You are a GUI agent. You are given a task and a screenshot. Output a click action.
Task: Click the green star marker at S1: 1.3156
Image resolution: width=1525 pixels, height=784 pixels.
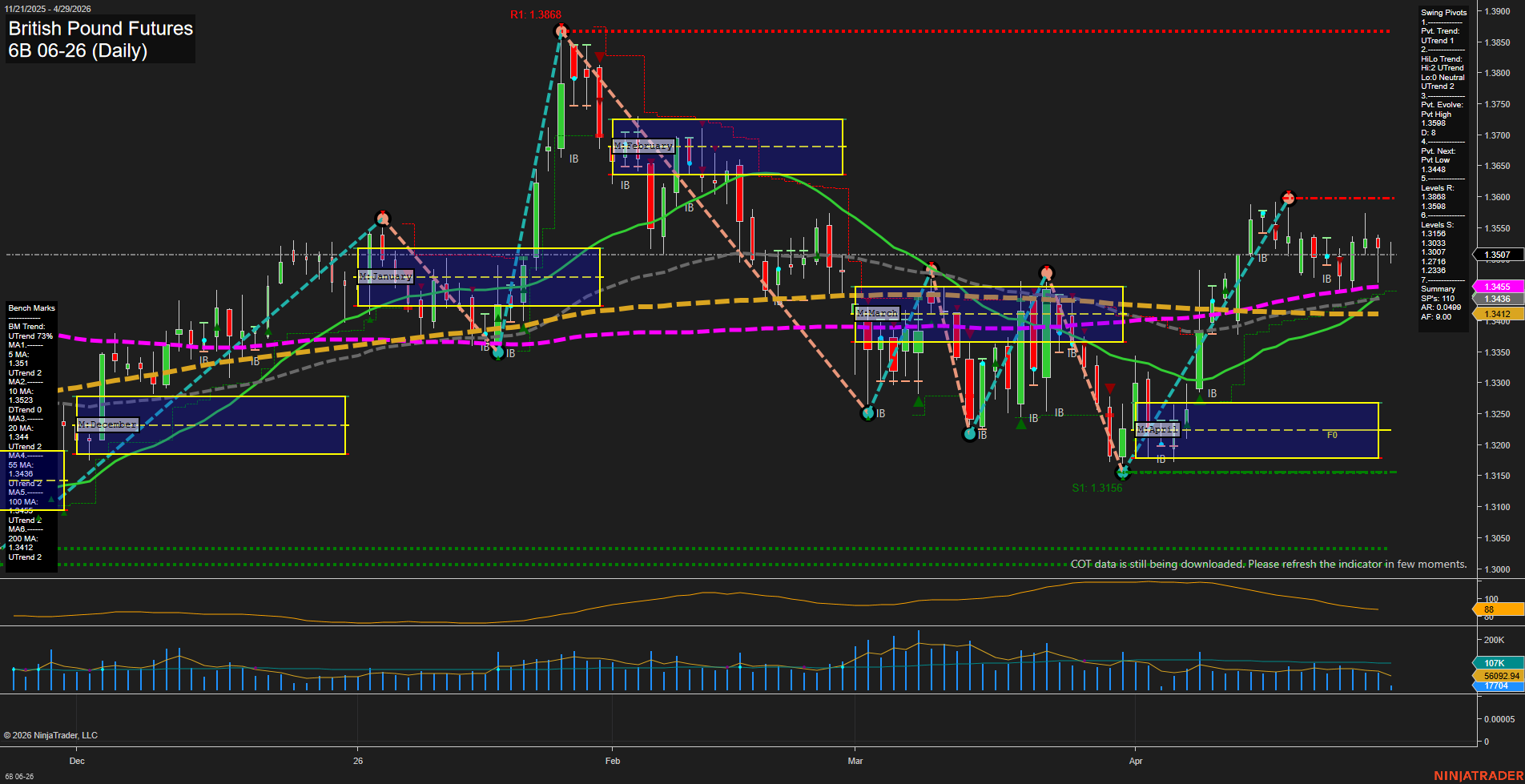[1124, 474]
